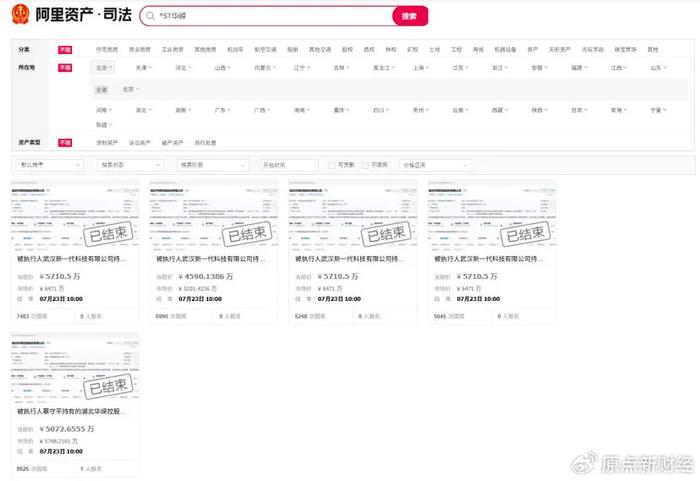Viewport: 700px width, 481px height.
Task: Open thumbnail of listing with 7483 views
Action: [75, 216]
